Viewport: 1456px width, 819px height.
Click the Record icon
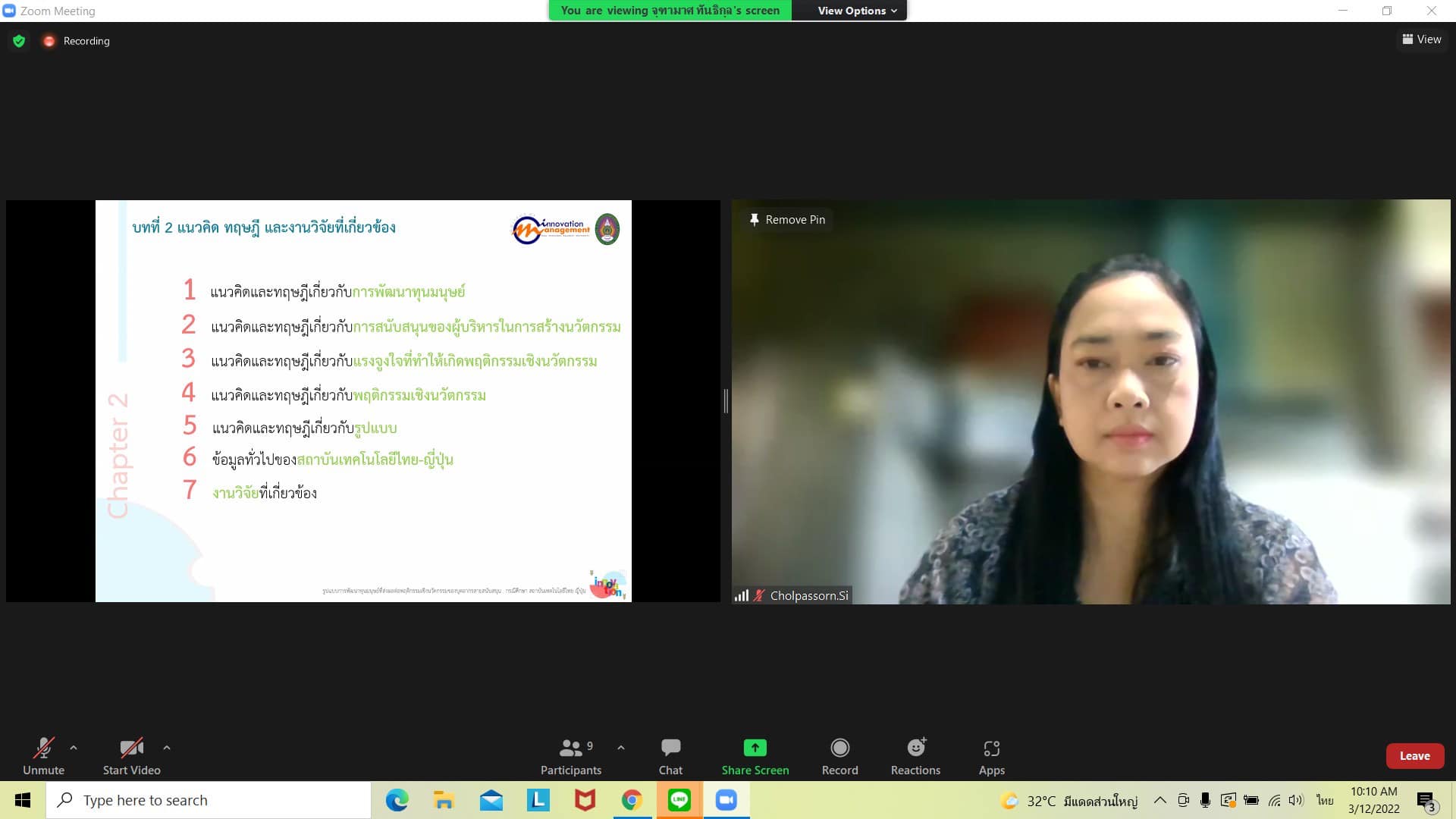tap(839, 748)
